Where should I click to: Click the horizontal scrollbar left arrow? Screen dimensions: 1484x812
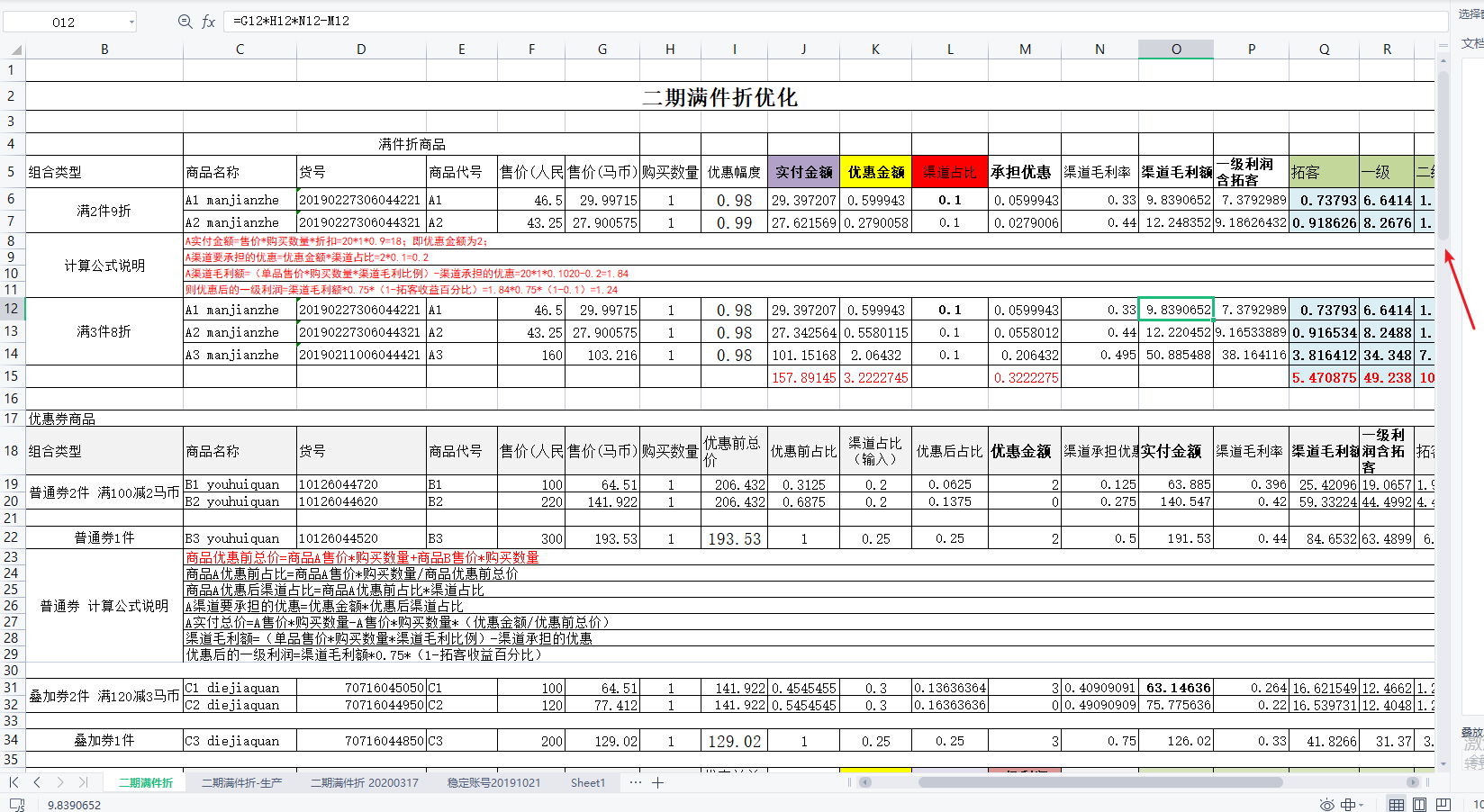tap(866, 782)
